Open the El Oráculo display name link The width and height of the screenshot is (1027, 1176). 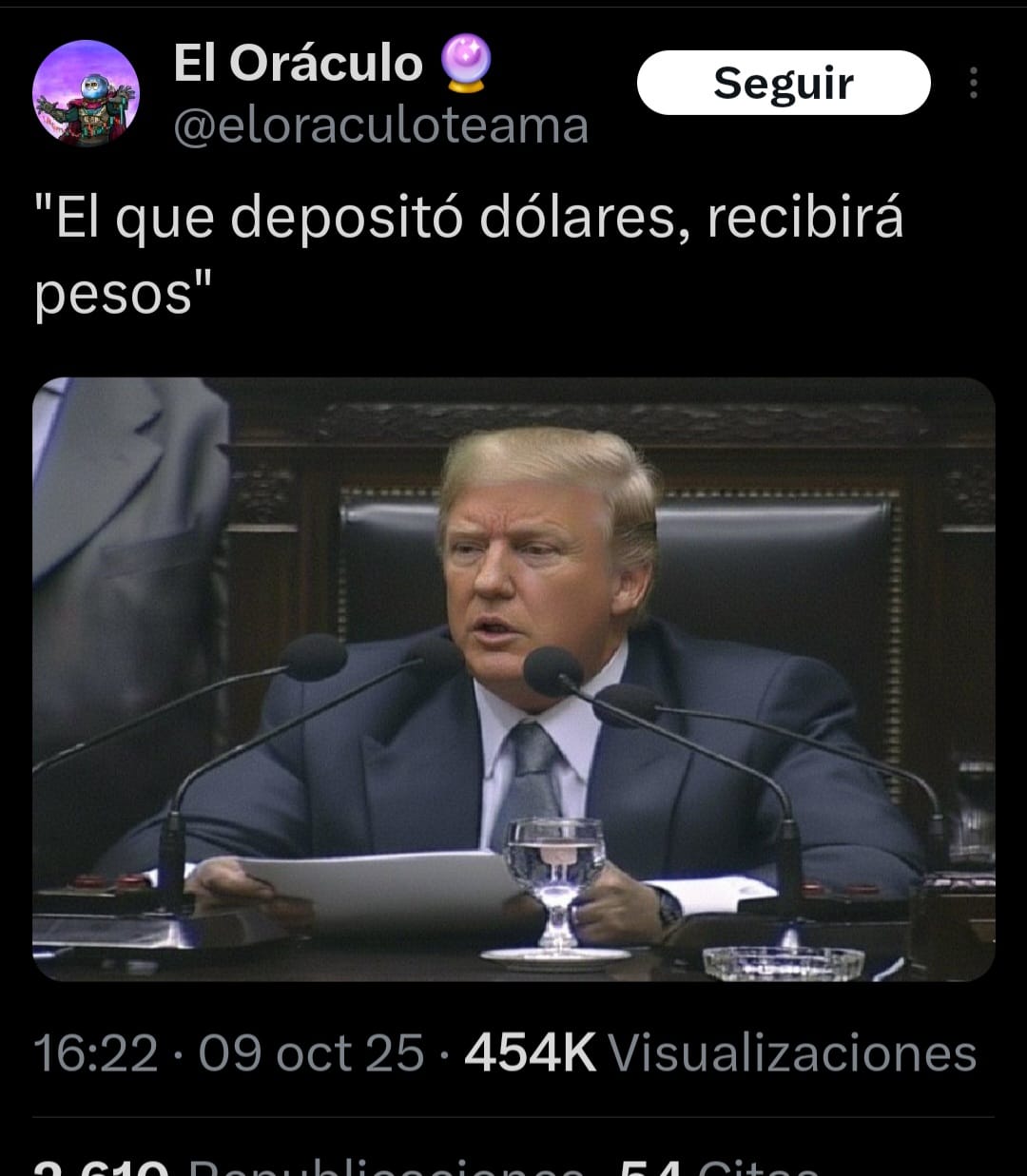click(x=298, y=64)
